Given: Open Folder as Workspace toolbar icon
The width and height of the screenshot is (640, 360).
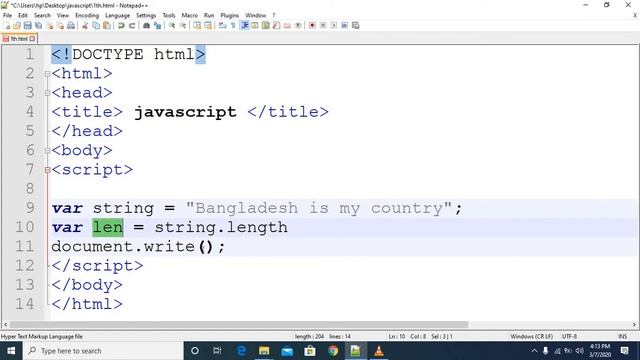Looking at the screenshot, I should click(287, 26).
